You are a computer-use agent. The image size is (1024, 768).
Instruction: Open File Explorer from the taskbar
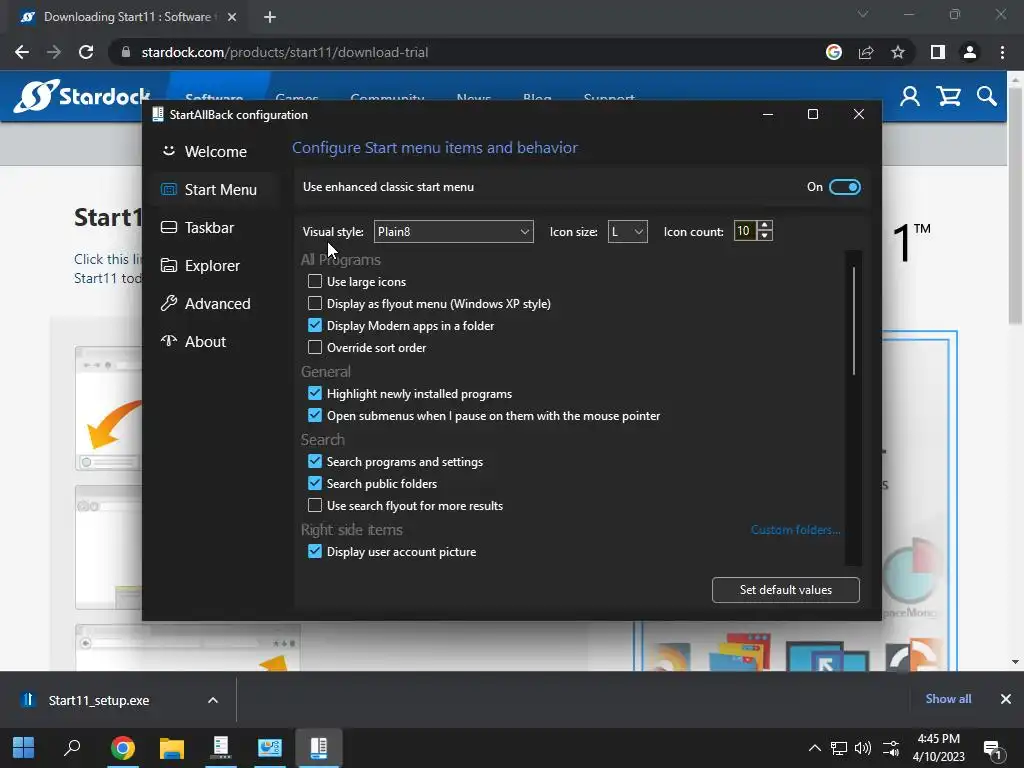172,747
